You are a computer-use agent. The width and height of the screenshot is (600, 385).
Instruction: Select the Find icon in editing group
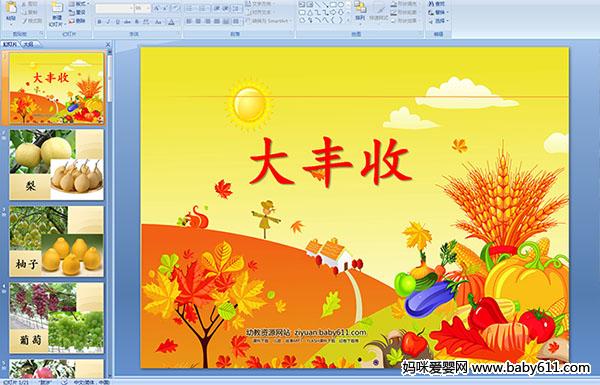click(x=437, y=4)
